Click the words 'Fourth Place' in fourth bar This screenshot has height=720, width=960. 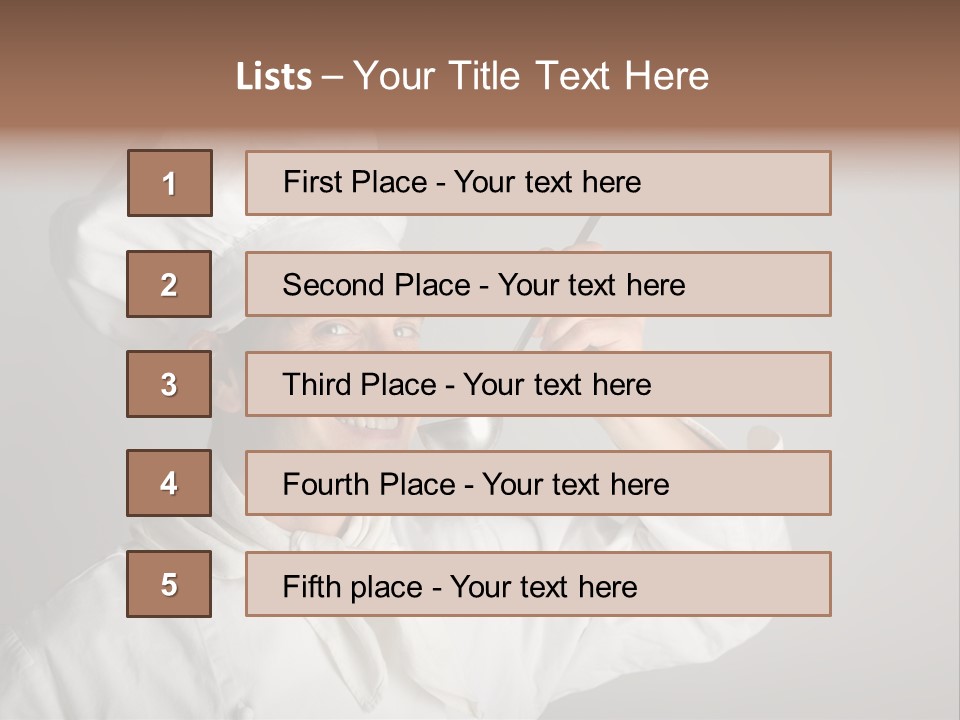tap(369, 484)
